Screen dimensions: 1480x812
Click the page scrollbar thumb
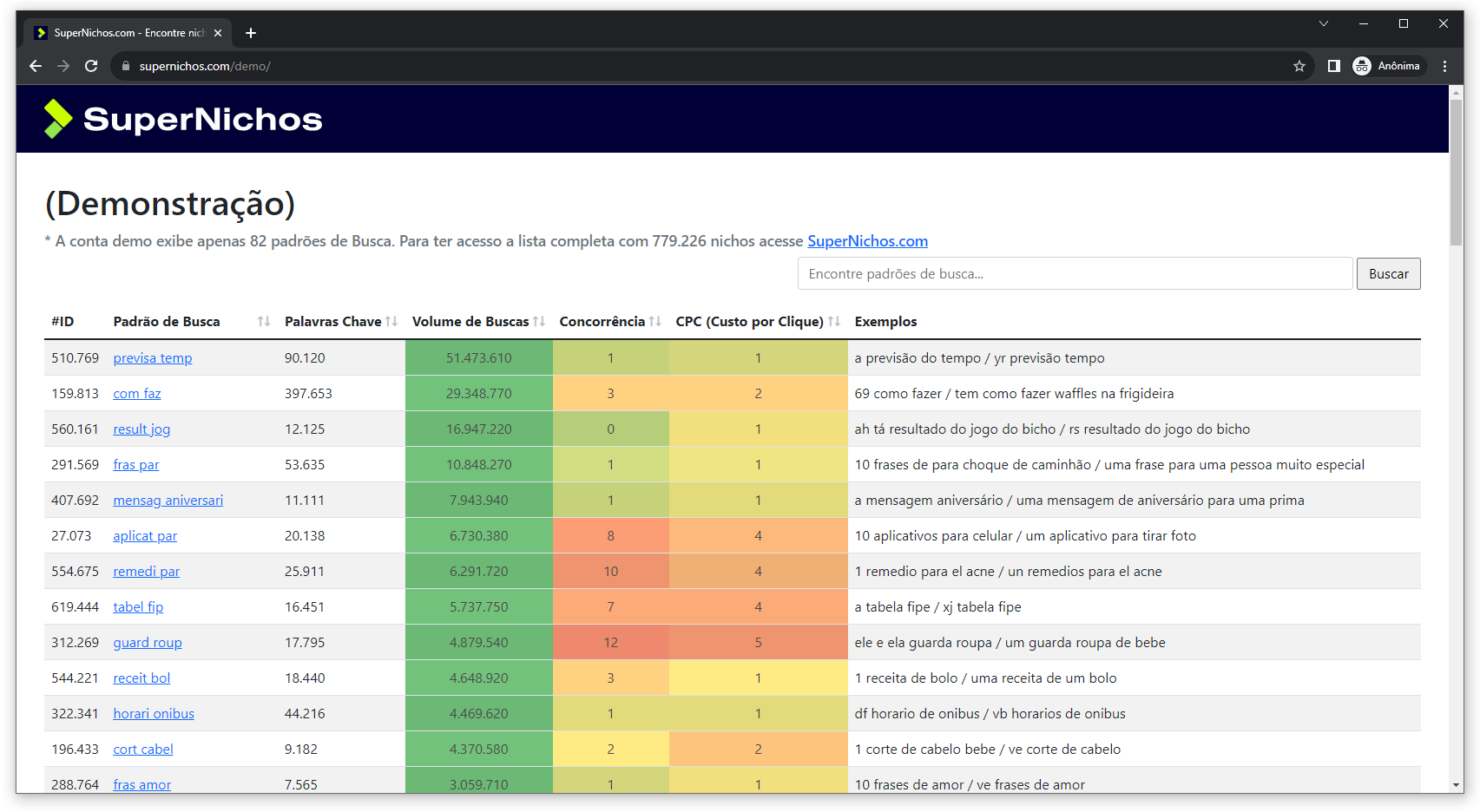[1457, 172]
